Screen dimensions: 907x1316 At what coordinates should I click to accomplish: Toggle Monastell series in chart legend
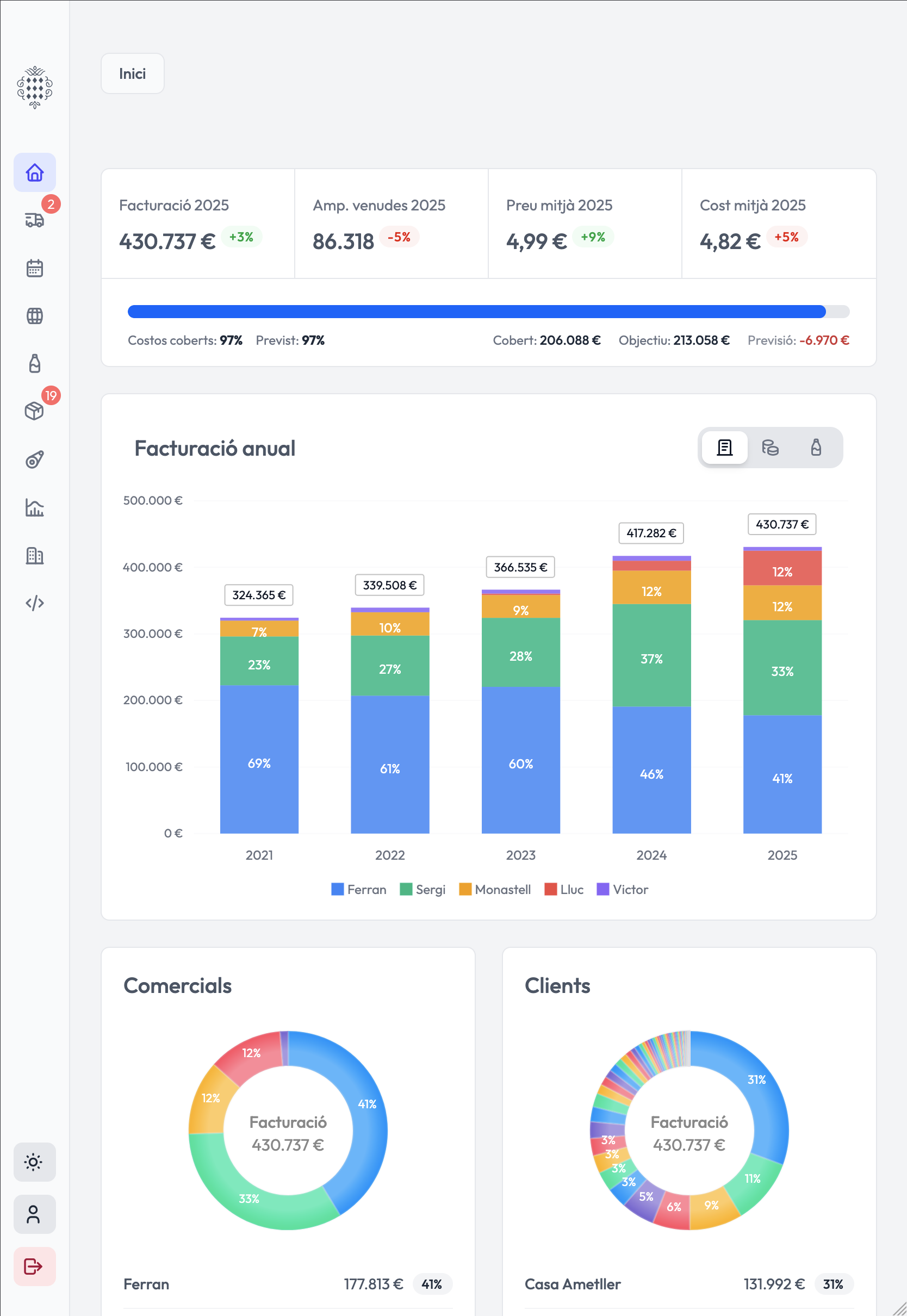(495, 890)
